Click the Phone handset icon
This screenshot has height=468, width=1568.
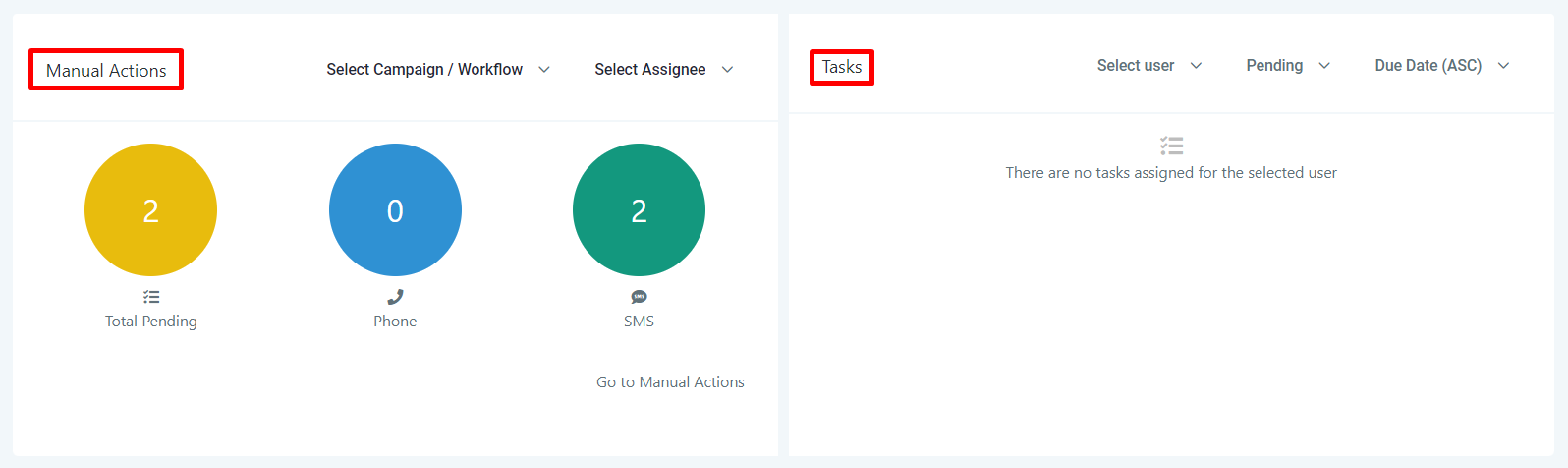click(395, 297)
